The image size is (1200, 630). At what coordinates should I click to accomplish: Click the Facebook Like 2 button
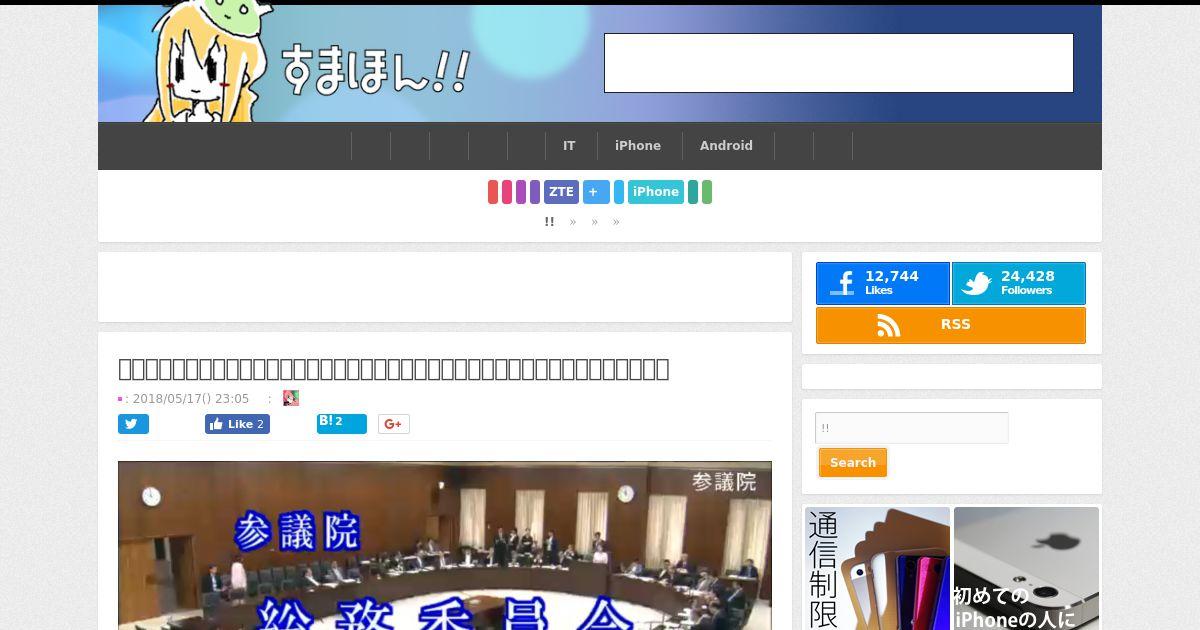[x=237, y=424]
